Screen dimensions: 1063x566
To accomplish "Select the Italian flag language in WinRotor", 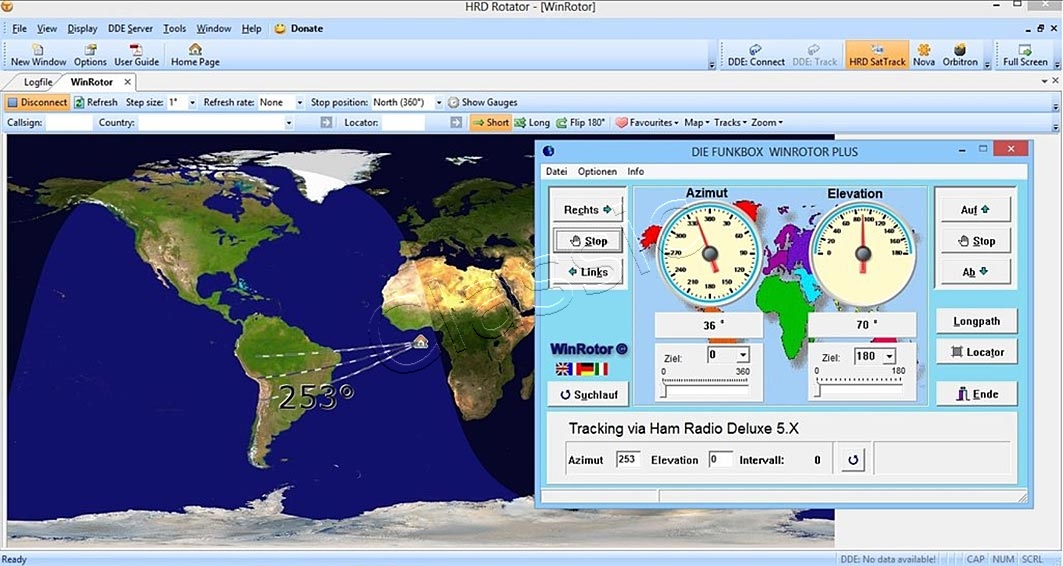I will tap(601, 369).
